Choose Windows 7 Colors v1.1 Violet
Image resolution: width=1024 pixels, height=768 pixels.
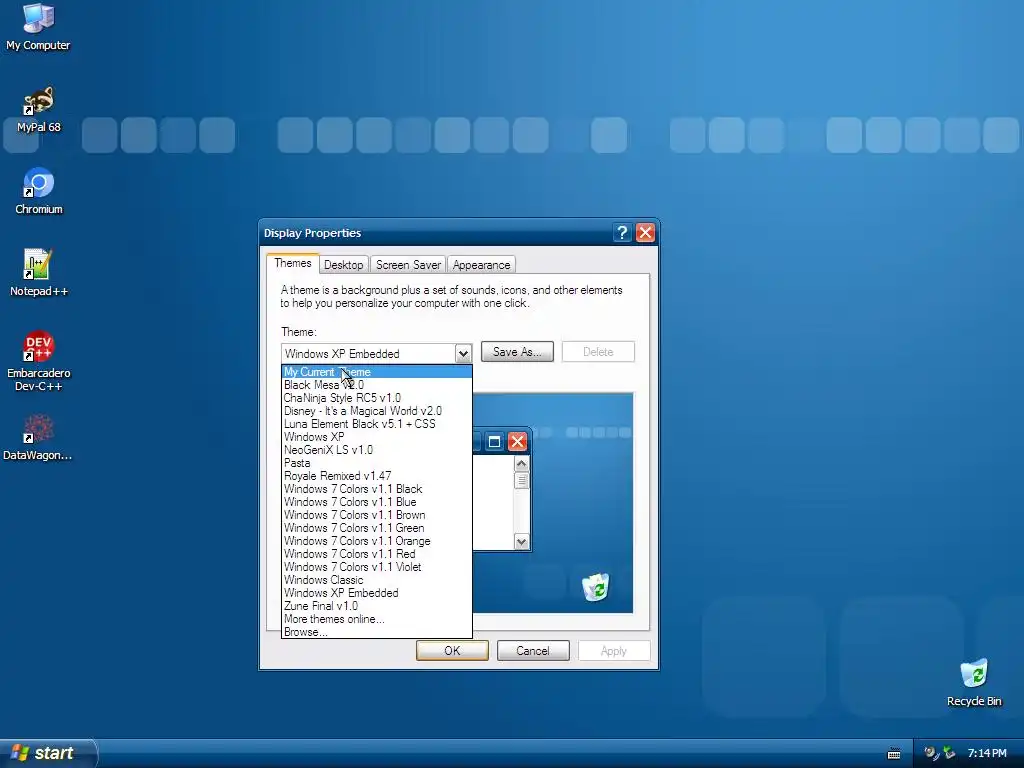click(377, 568)
